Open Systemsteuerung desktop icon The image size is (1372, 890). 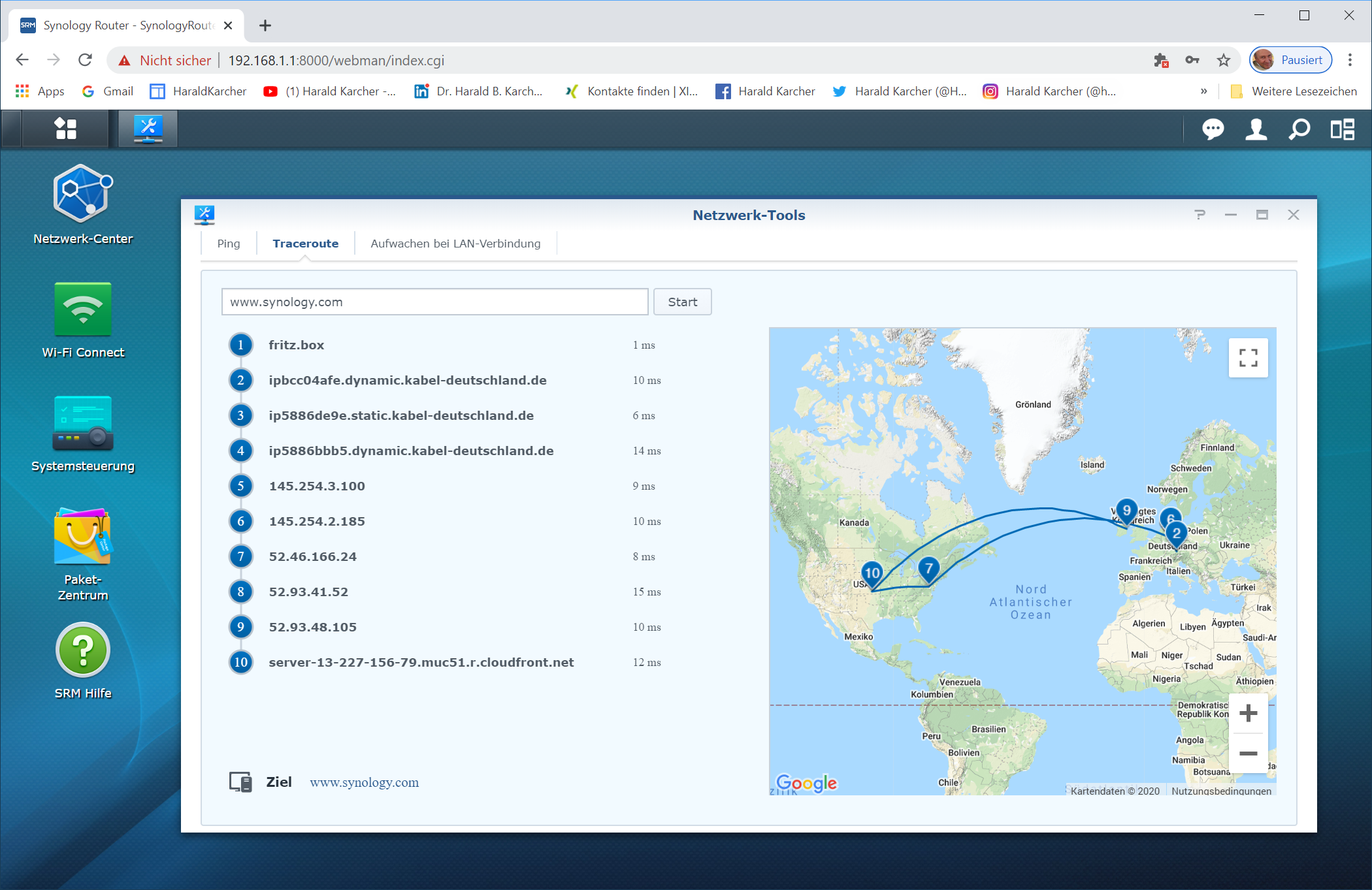click(83, 423)
